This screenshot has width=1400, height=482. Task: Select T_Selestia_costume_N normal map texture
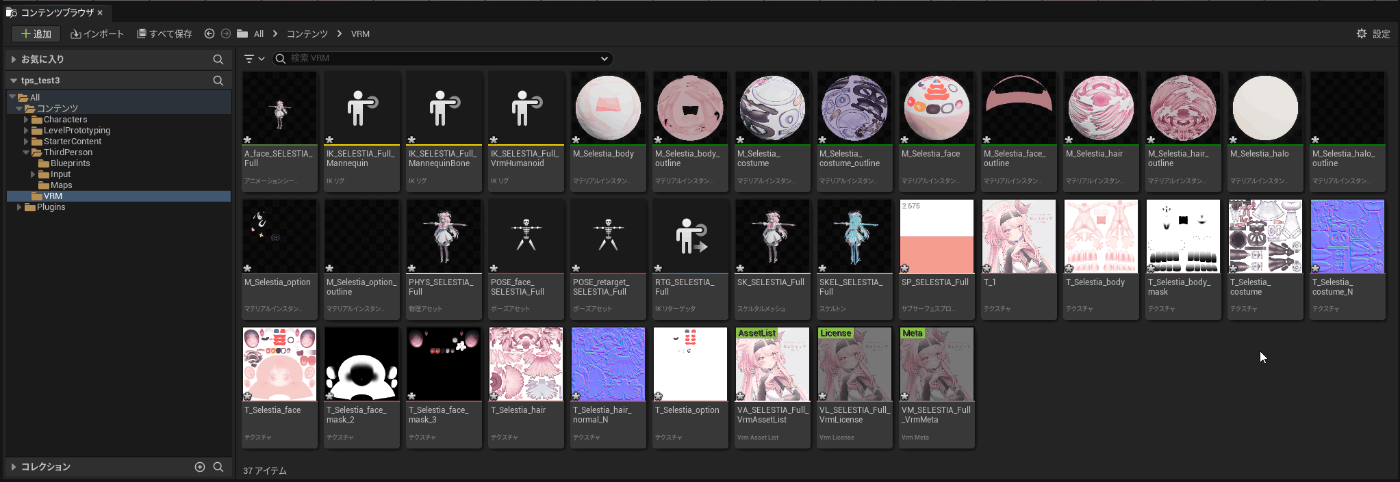(1346, 259)
